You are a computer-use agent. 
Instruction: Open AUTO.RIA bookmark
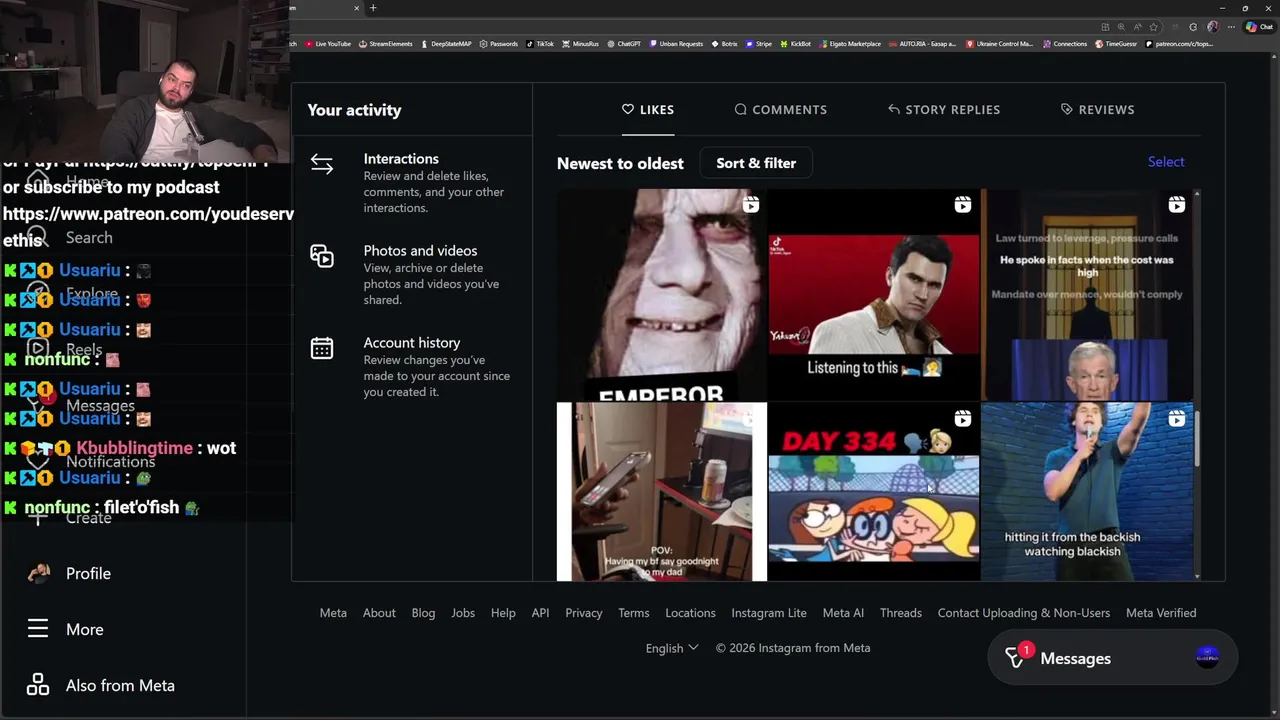click(x=923, y=44)
